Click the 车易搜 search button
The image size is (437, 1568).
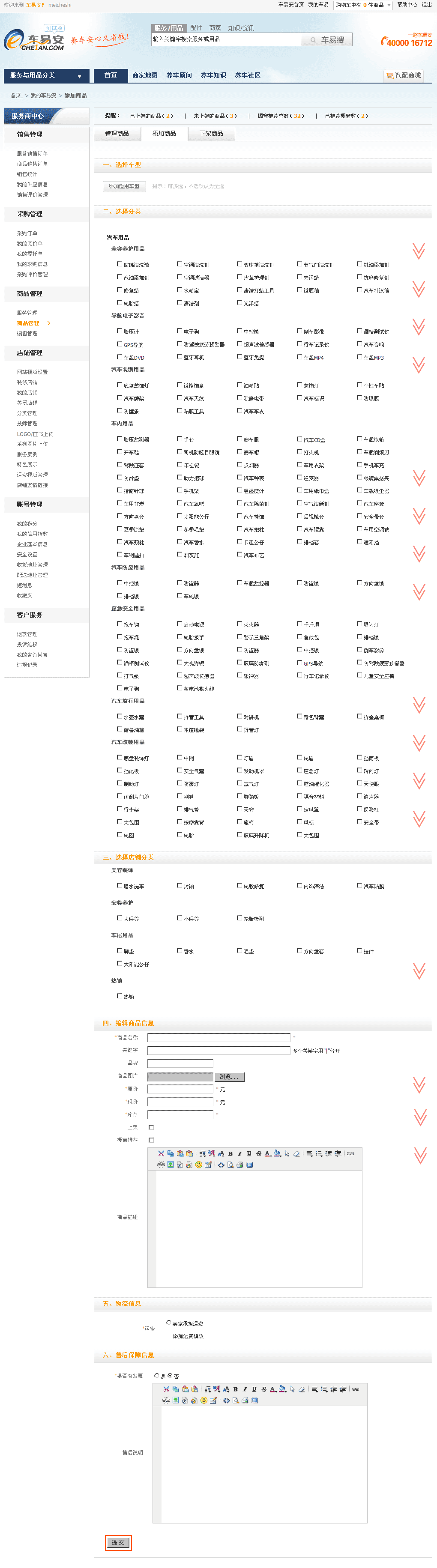[x=327, y=39]
